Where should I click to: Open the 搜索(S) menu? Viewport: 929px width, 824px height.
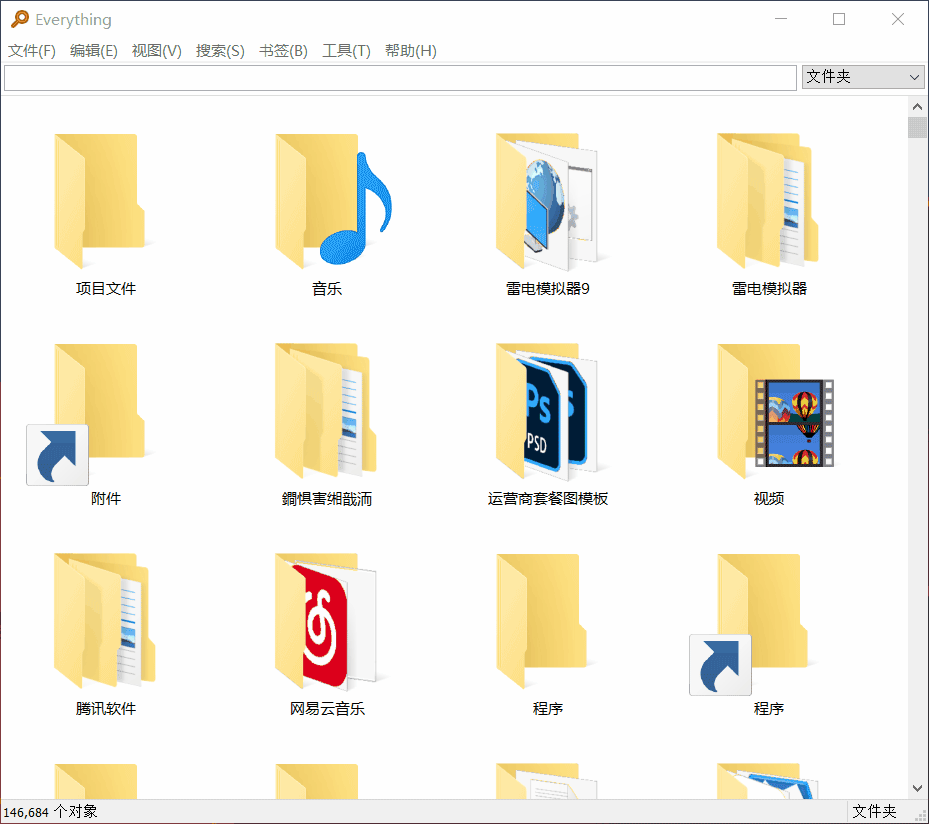point(220,50)
